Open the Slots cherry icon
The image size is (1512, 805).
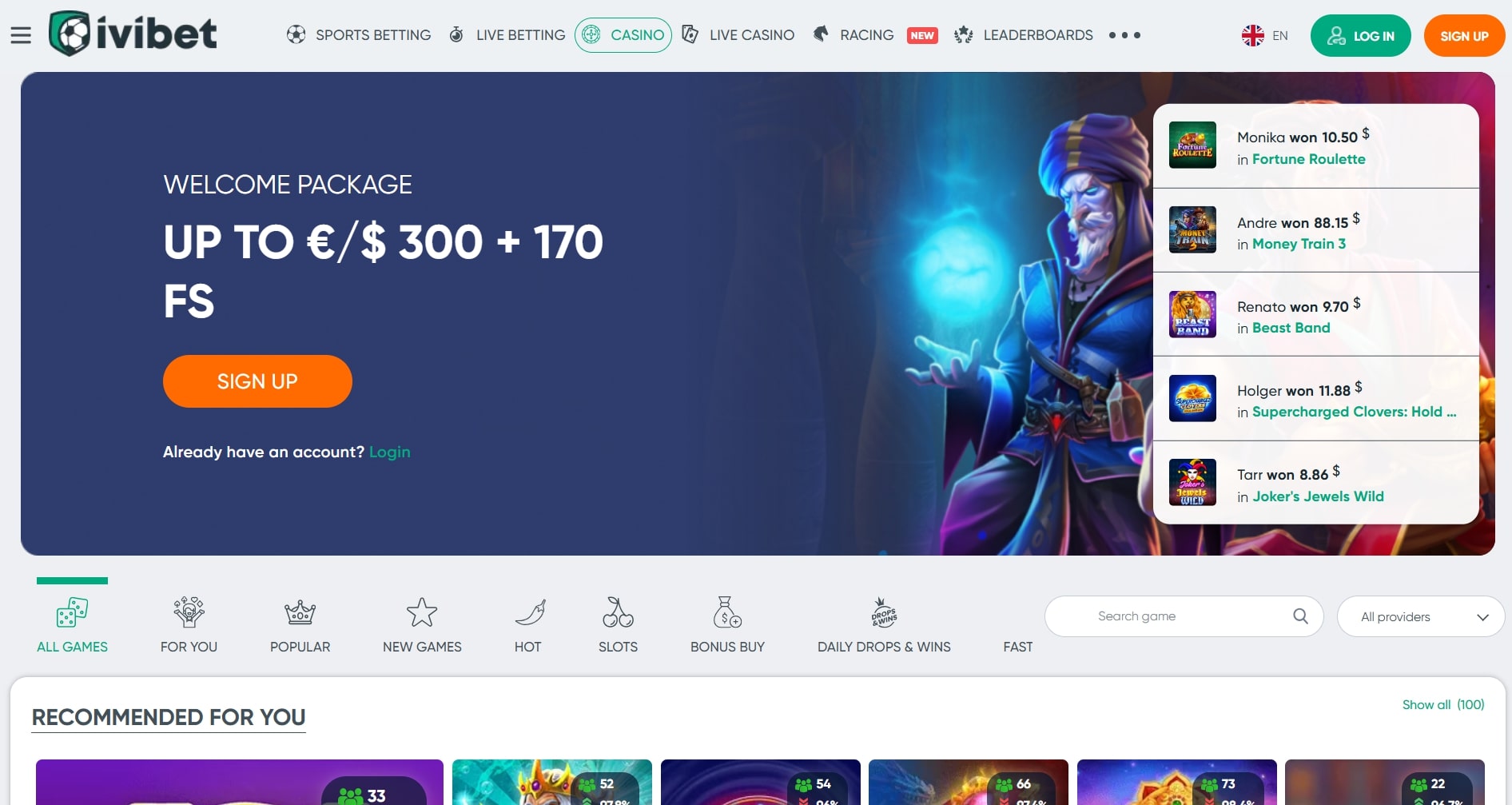point(618,612)
